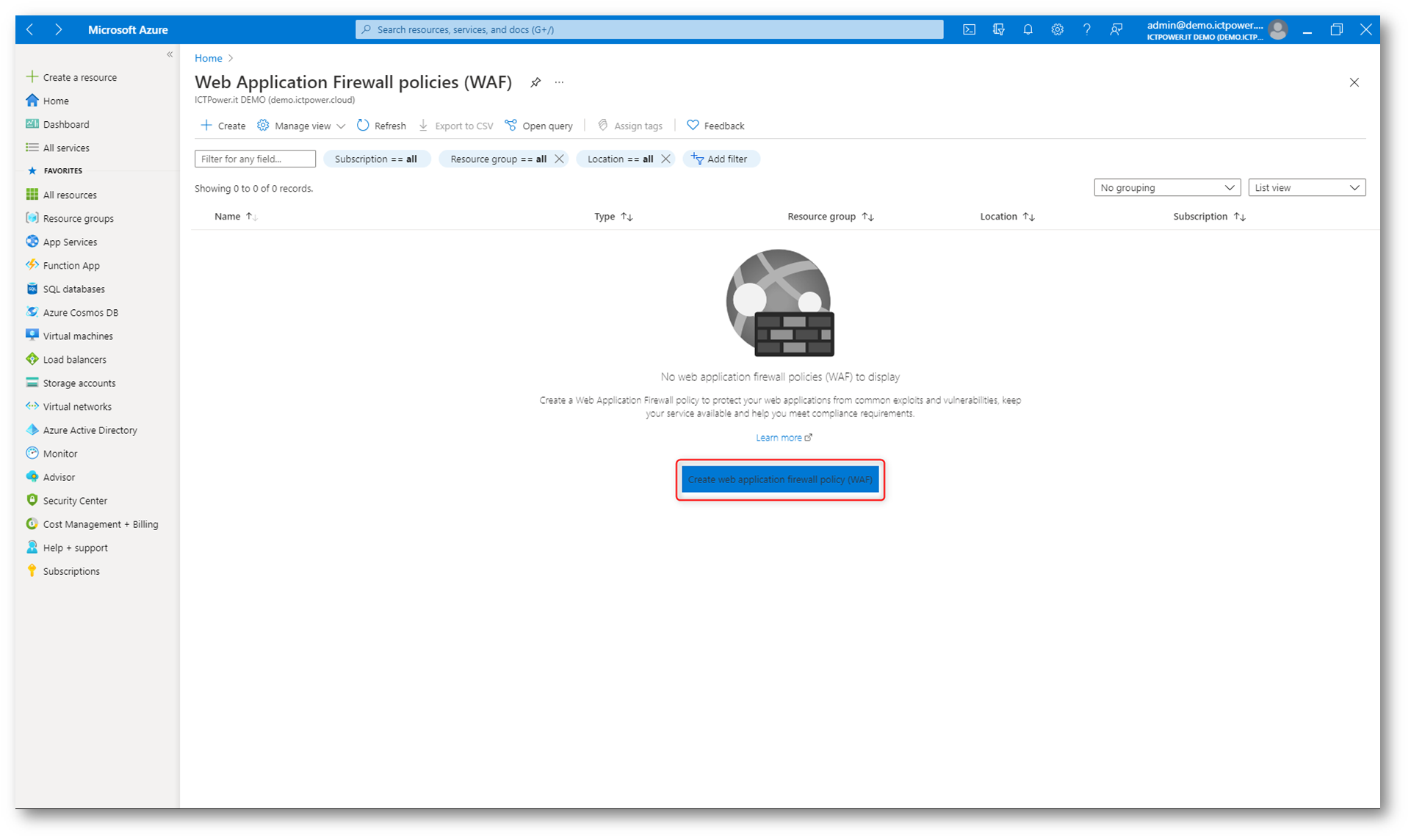Click Open query in toolbar
The image size is (1411, 840).
(539, 126)
